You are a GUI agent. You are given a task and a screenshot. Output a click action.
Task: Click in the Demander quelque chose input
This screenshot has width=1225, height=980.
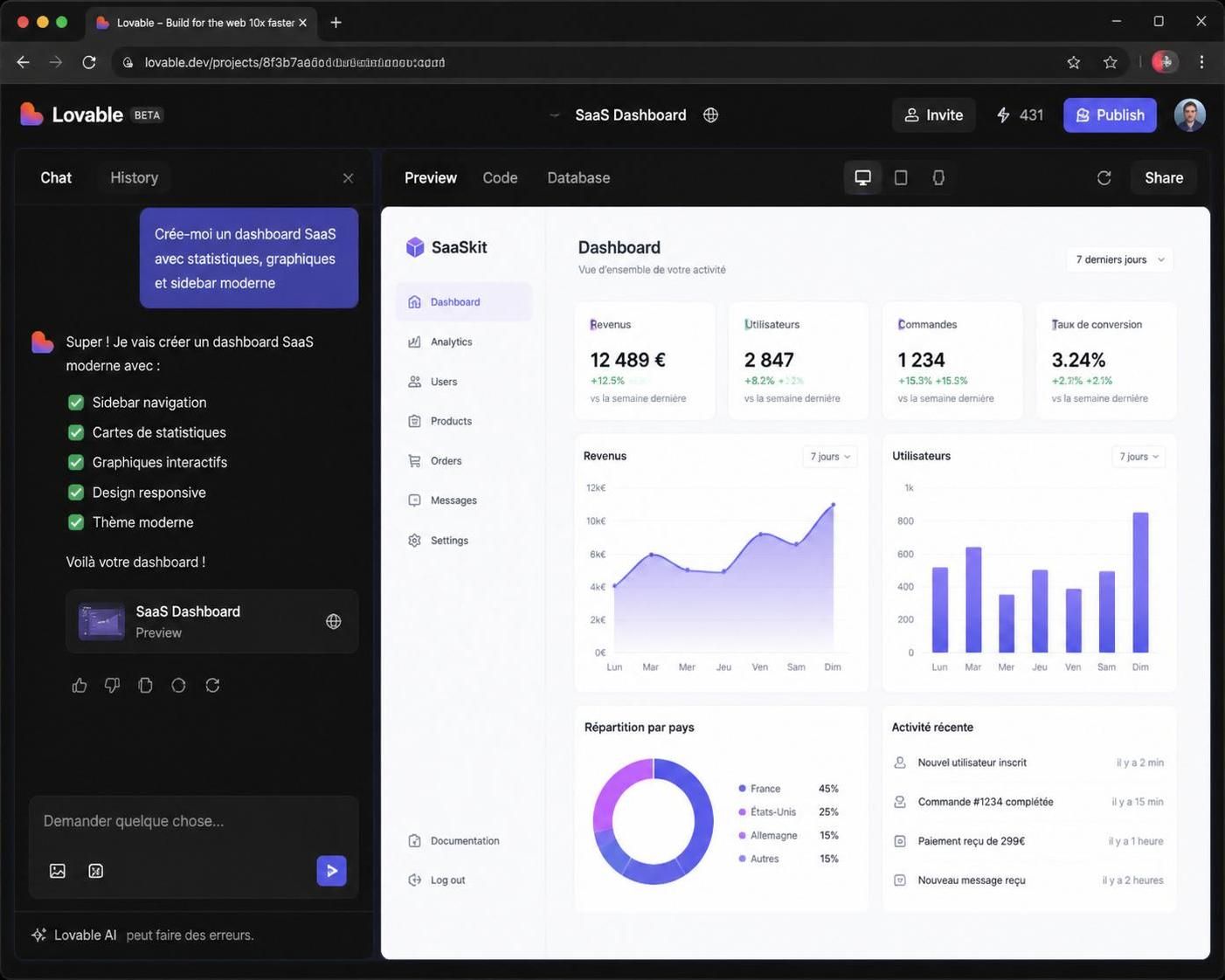[194, 821]
